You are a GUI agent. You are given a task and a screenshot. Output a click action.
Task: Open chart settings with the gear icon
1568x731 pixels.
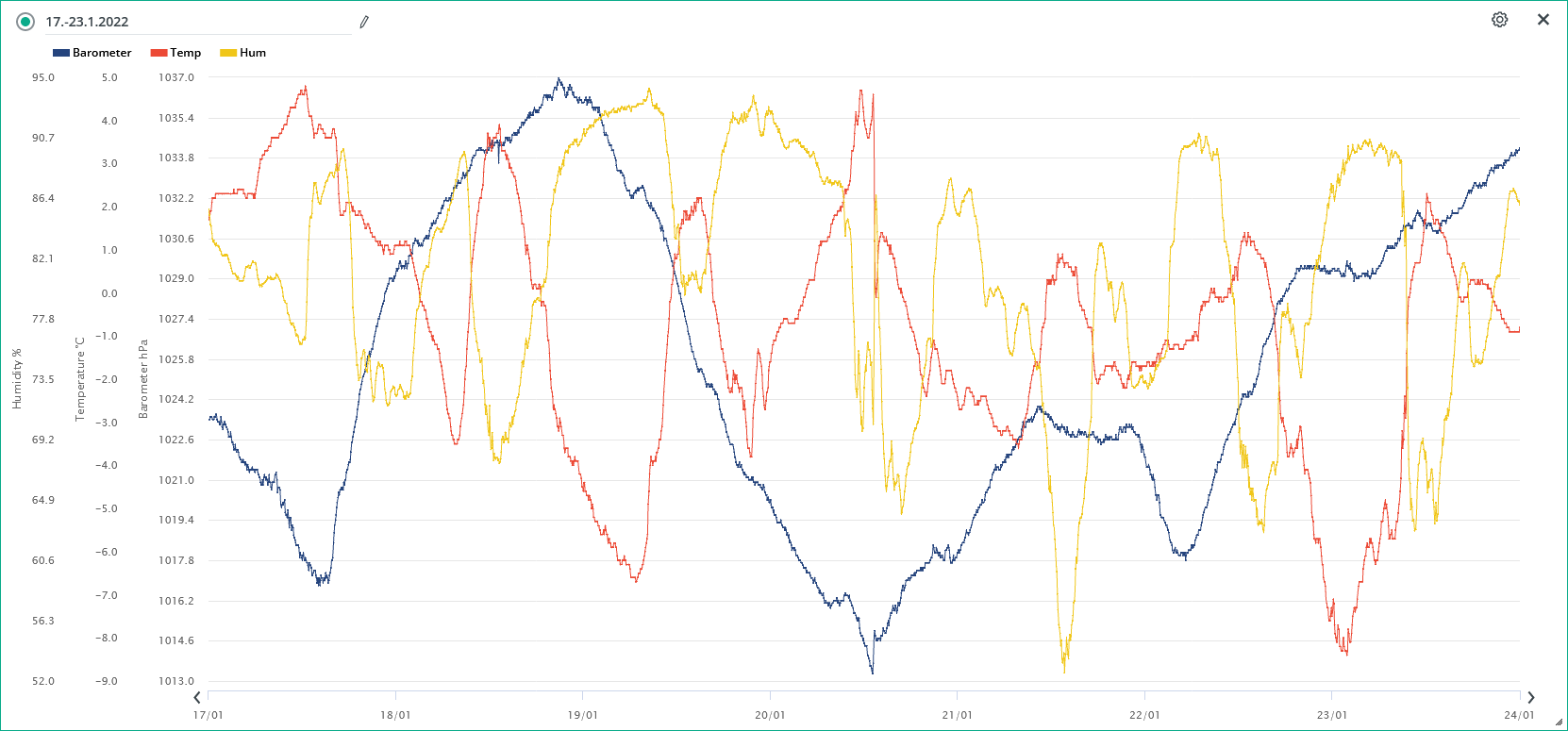[x=1499, y=20]
